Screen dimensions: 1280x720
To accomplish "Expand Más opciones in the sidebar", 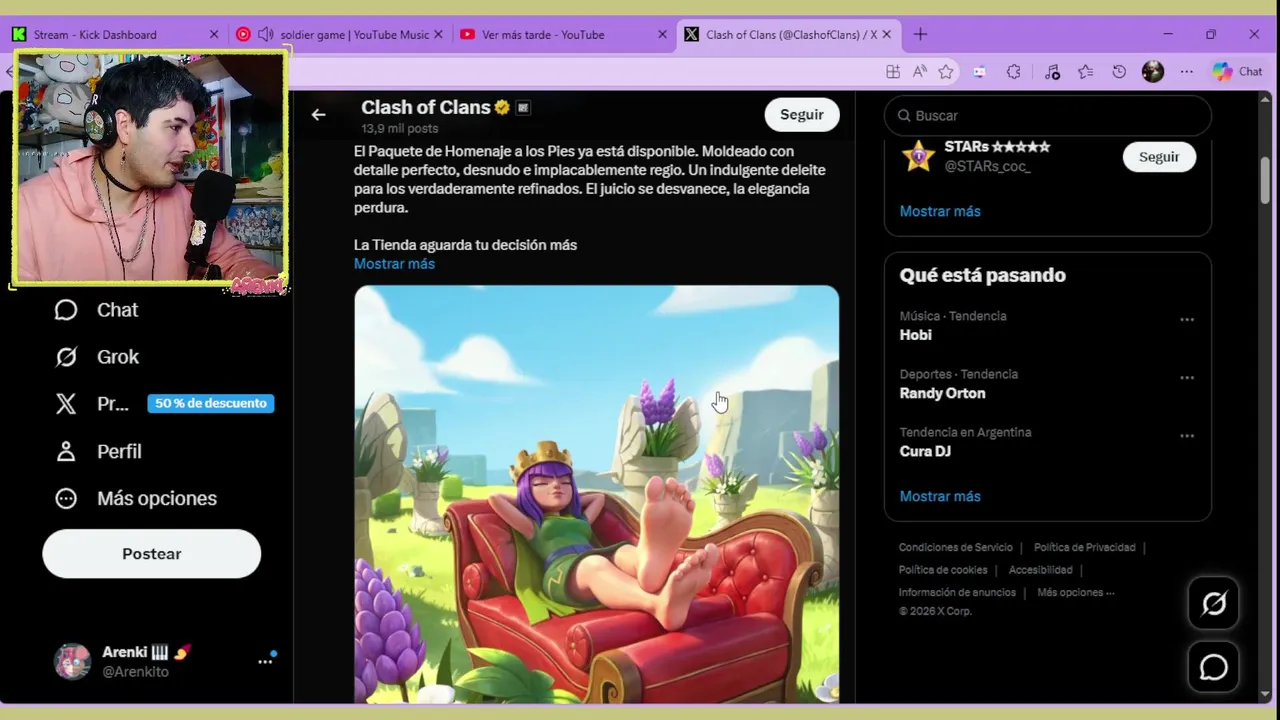I will 135,498.
